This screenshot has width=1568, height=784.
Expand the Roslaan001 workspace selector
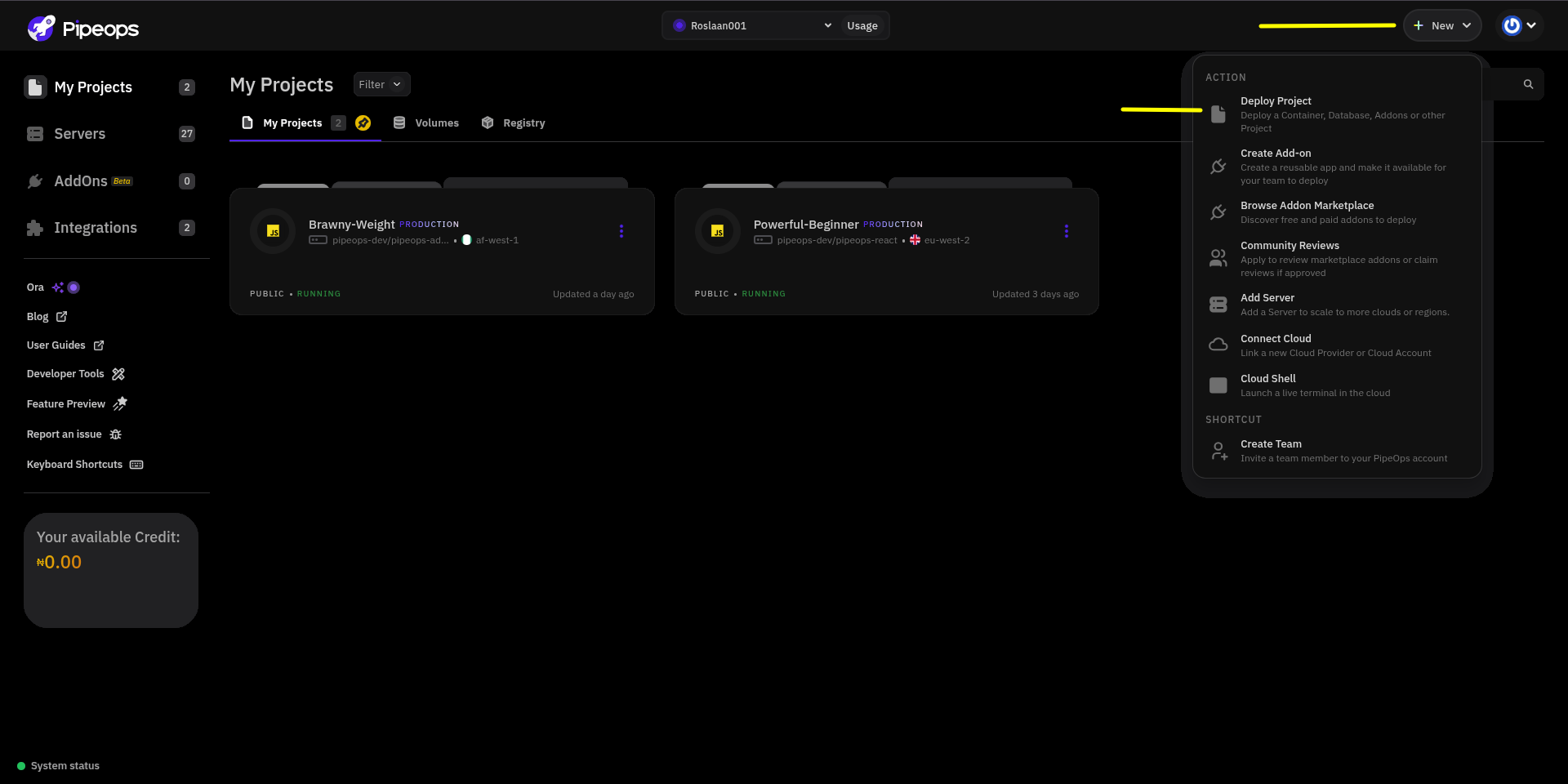[x=751, y=26]
